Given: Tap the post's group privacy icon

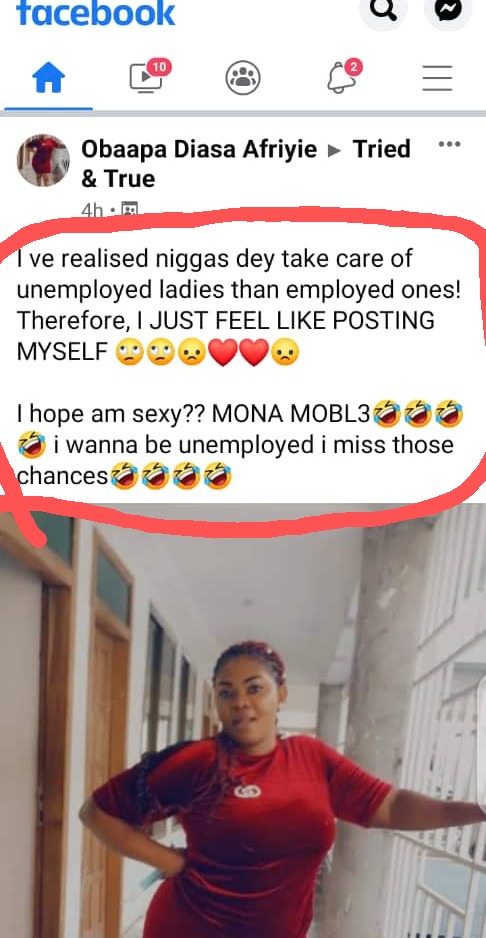Looking at the screenshot, I should tap(130, 209).
